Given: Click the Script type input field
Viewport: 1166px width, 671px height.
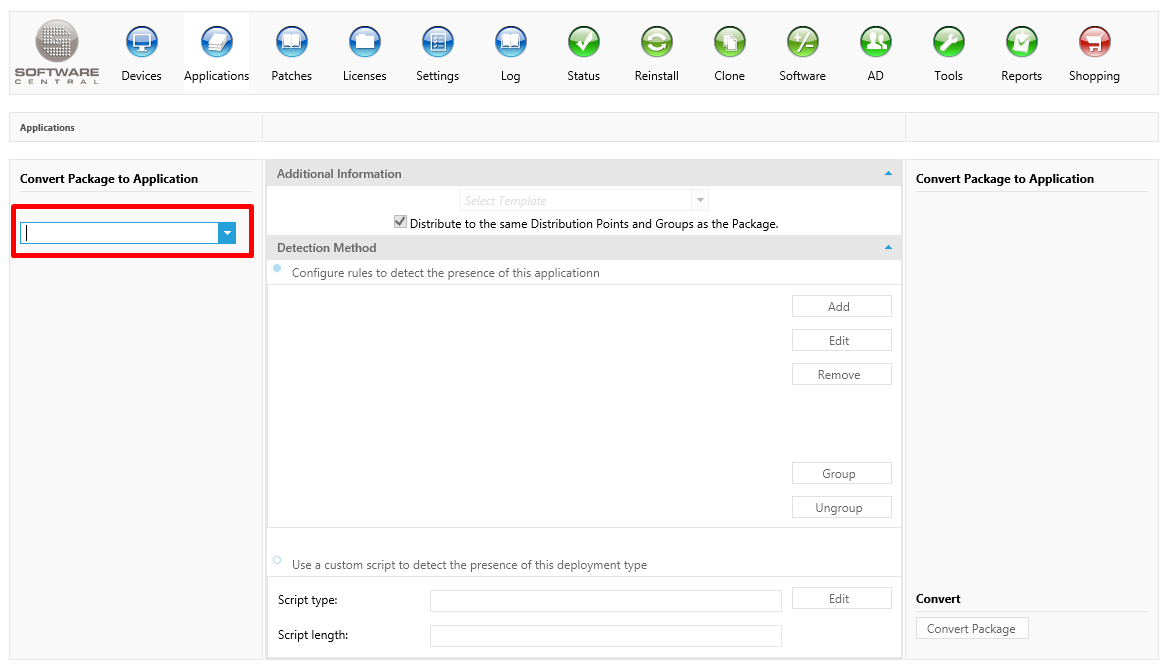Looking at the screenshot, I should [605, 601].
